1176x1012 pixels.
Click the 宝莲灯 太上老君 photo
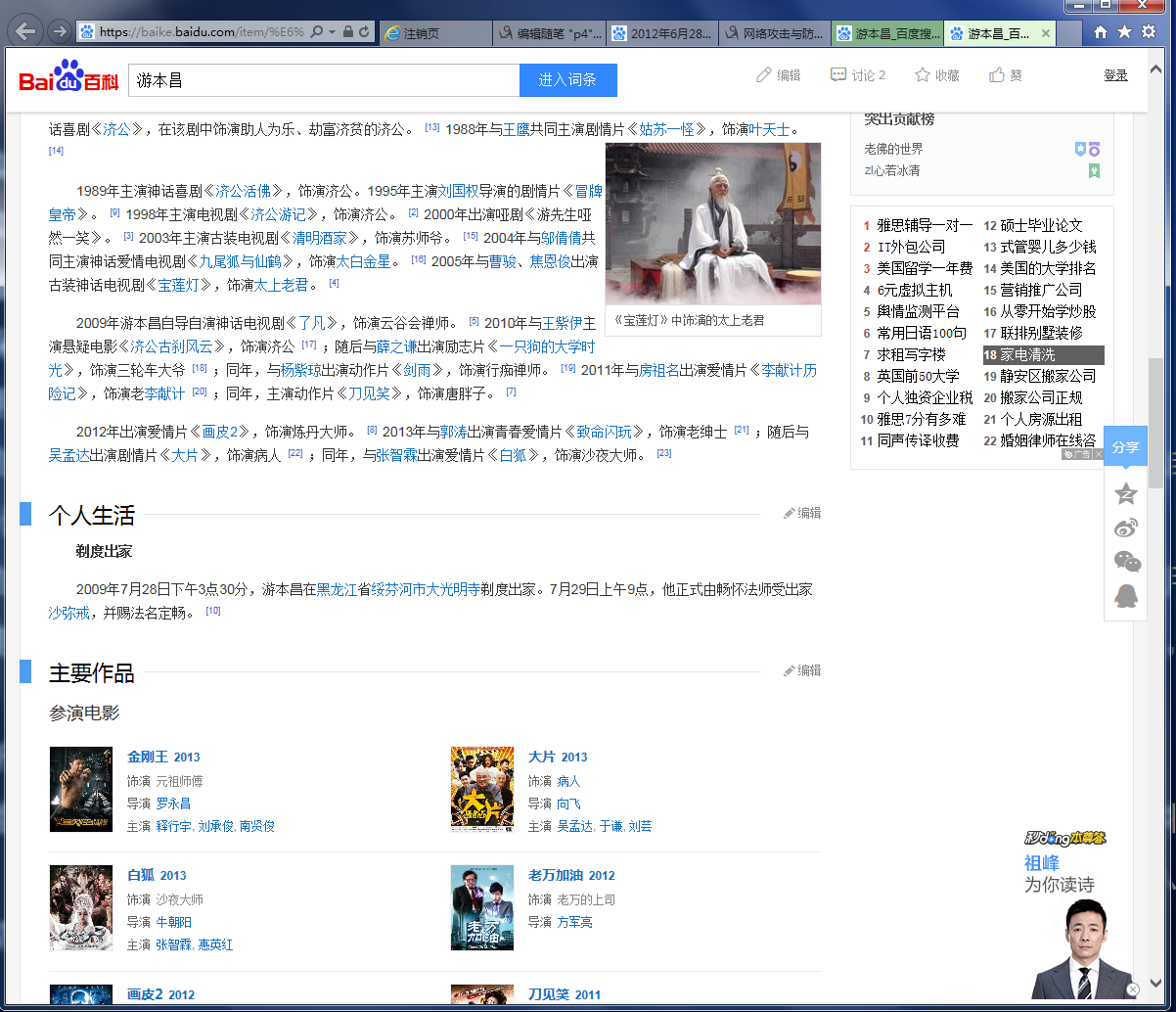[x=713, y=224]
